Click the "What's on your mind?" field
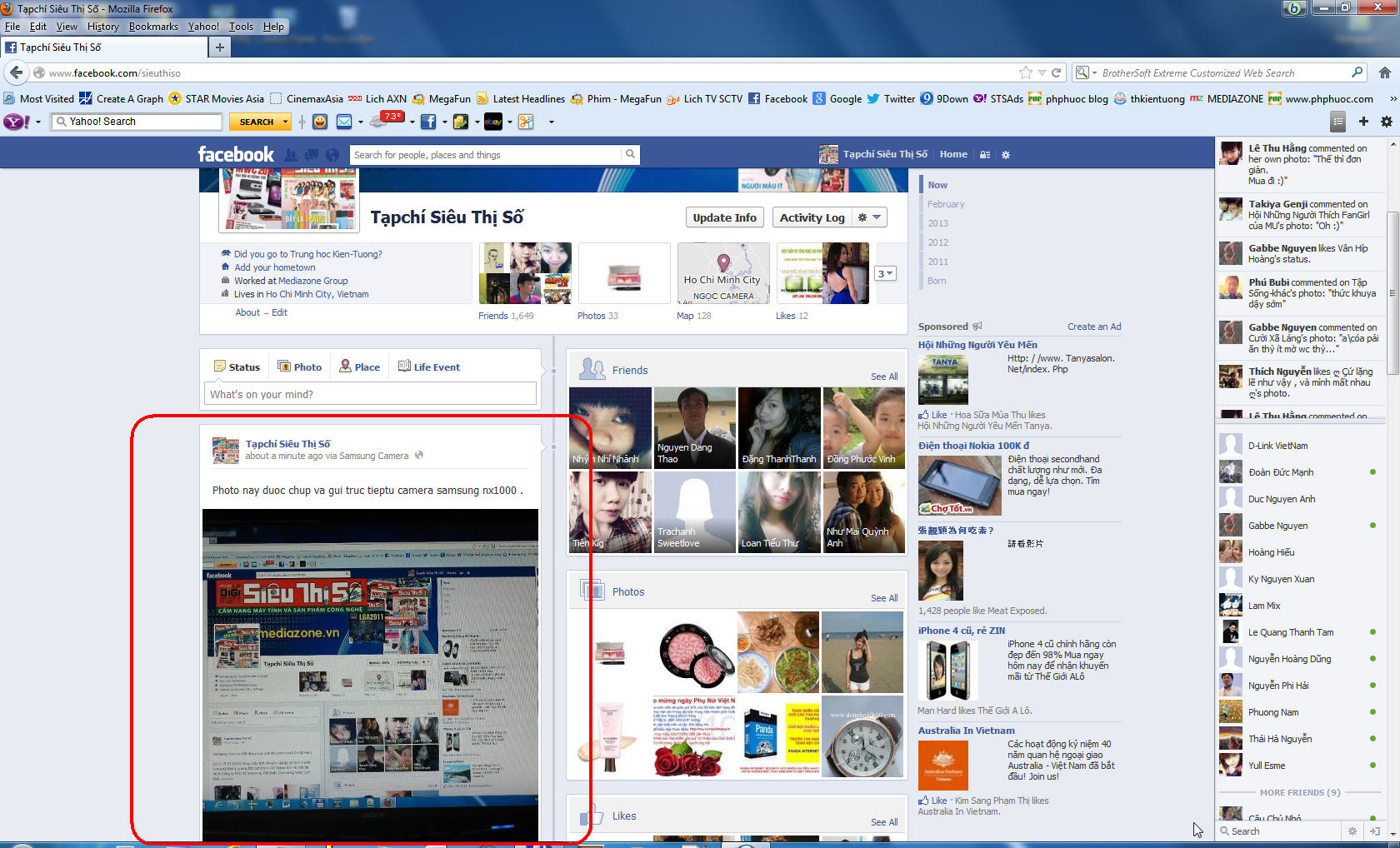This screenshot has width=1400, height=848. pyautogui.click(x=370, y=394)
